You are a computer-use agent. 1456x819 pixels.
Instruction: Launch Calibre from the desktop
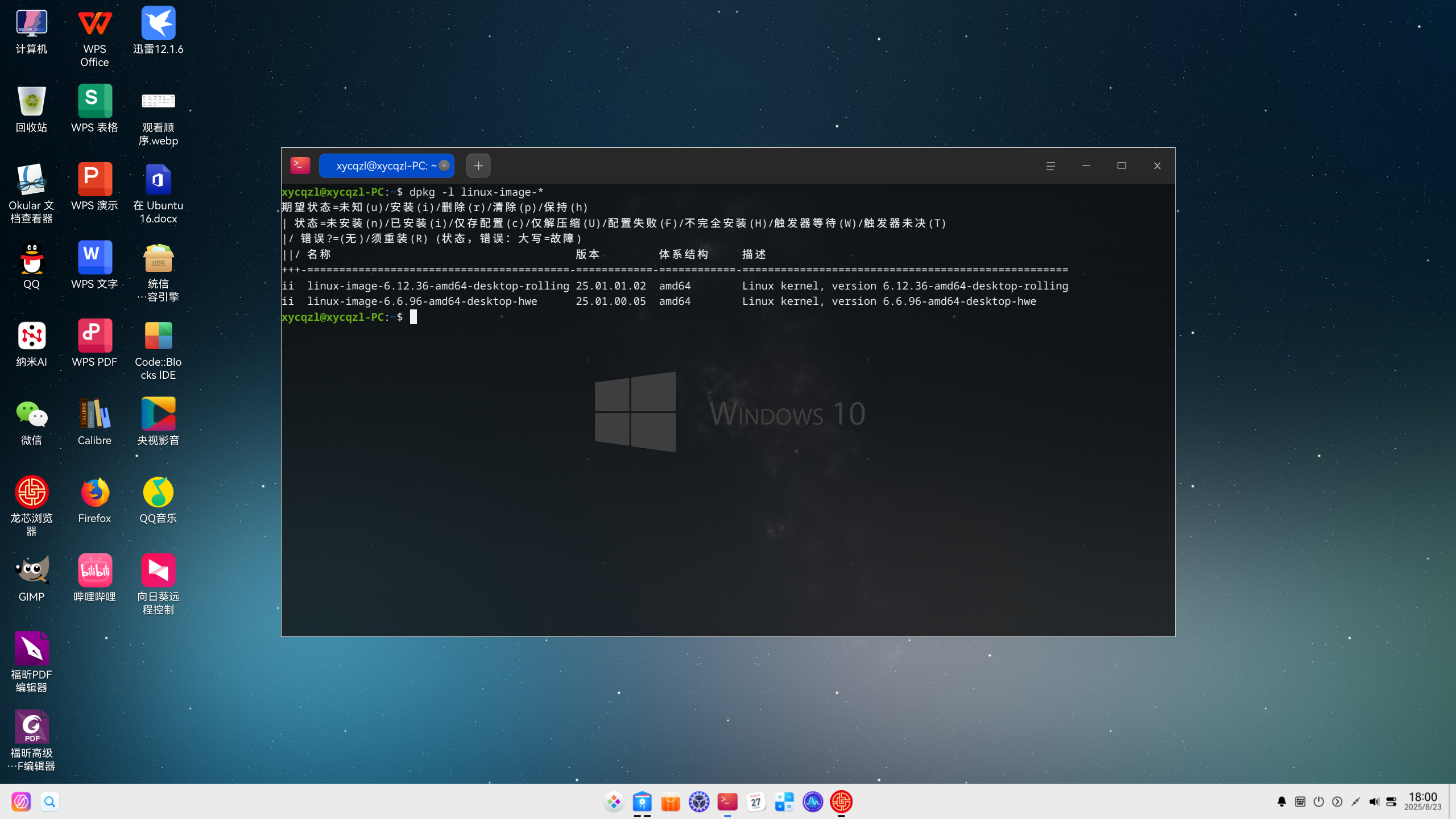[x=94, y=422]
